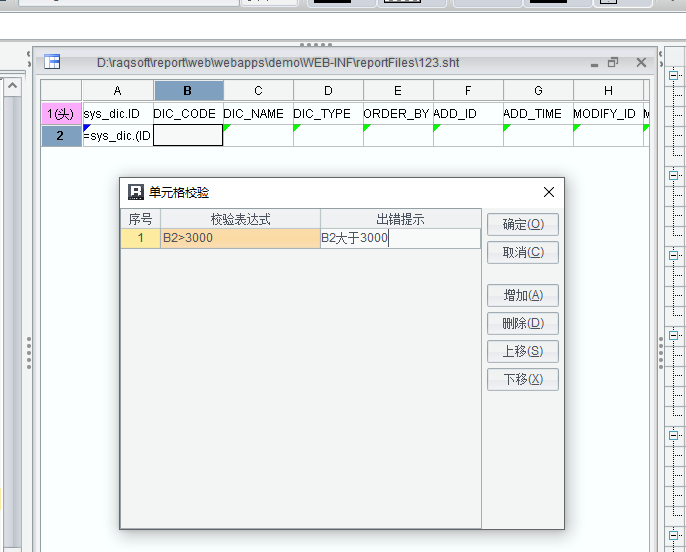Select the 1(头) row header
This screenshot has width=686, height=552.
(x=61, y=114)
